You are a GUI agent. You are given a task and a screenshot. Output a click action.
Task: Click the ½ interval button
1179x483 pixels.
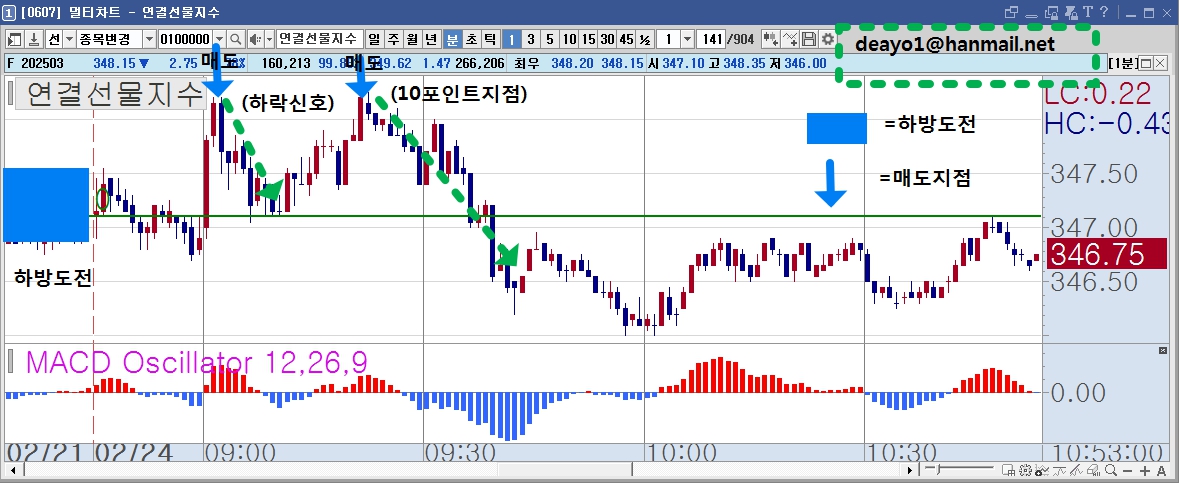(x=644, y=39)
